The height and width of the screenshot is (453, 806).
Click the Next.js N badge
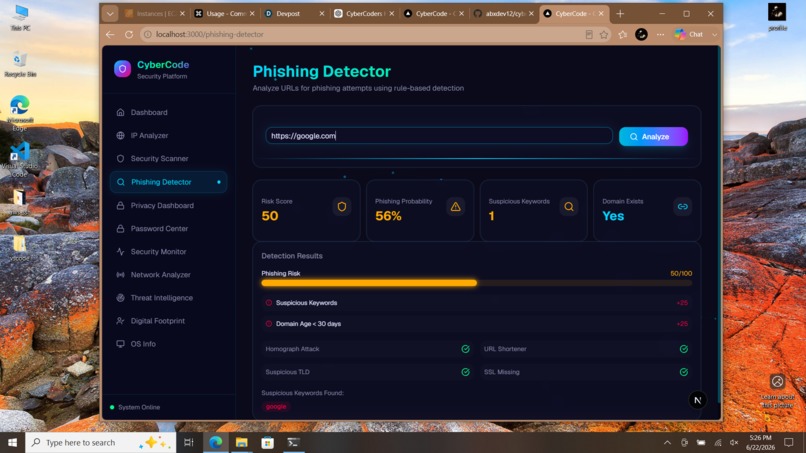[x=698, y=400]
